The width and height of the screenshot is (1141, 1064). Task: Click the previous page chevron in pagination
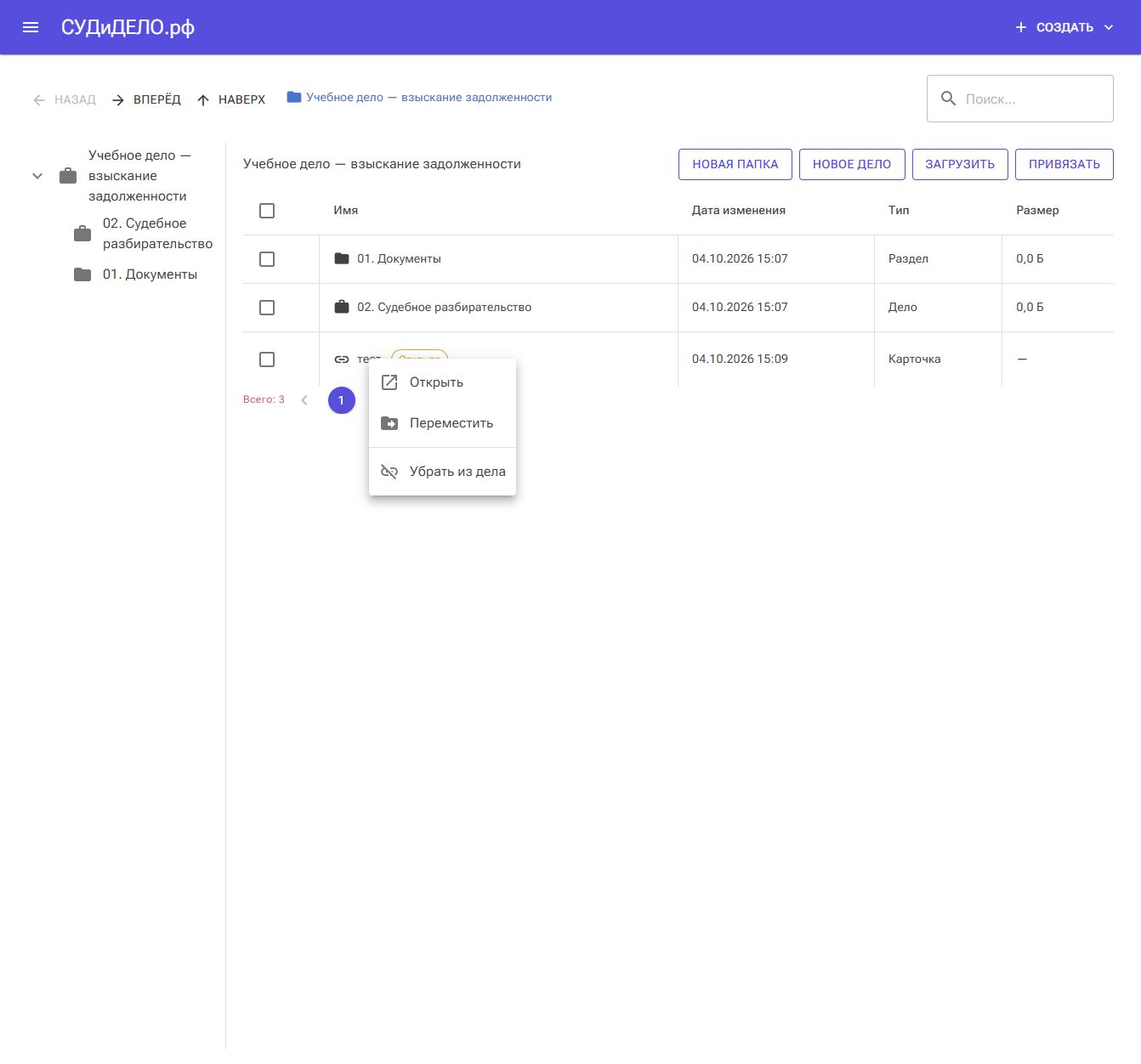(304, 400)
